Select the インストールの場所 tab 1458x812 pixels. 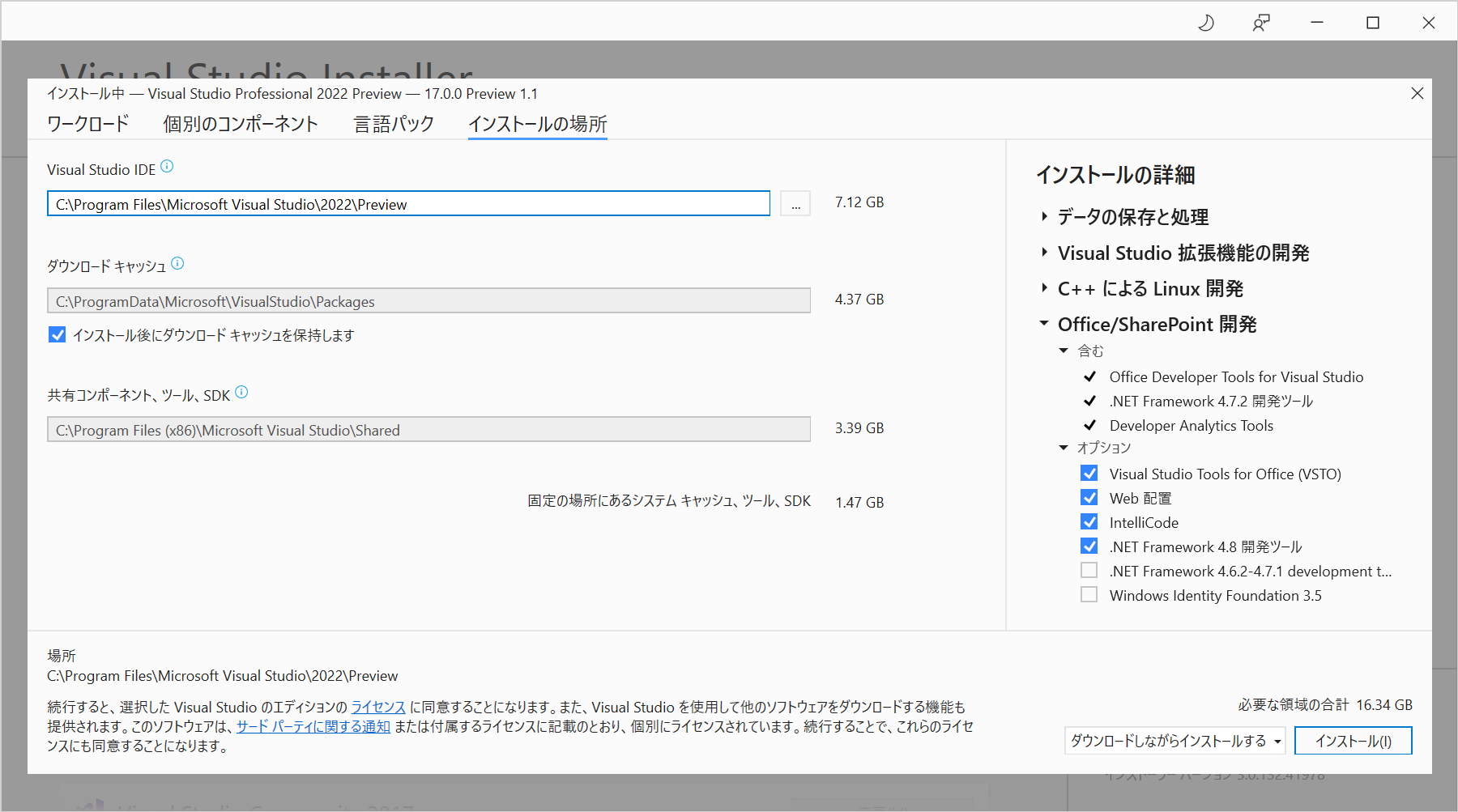(538, 124)
